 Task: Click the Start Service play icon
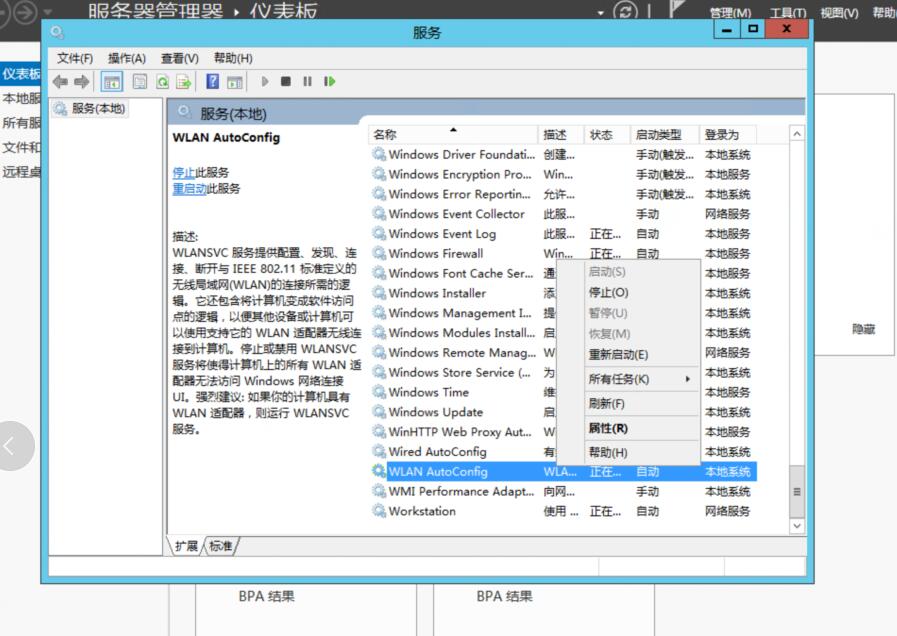(265, 81)
